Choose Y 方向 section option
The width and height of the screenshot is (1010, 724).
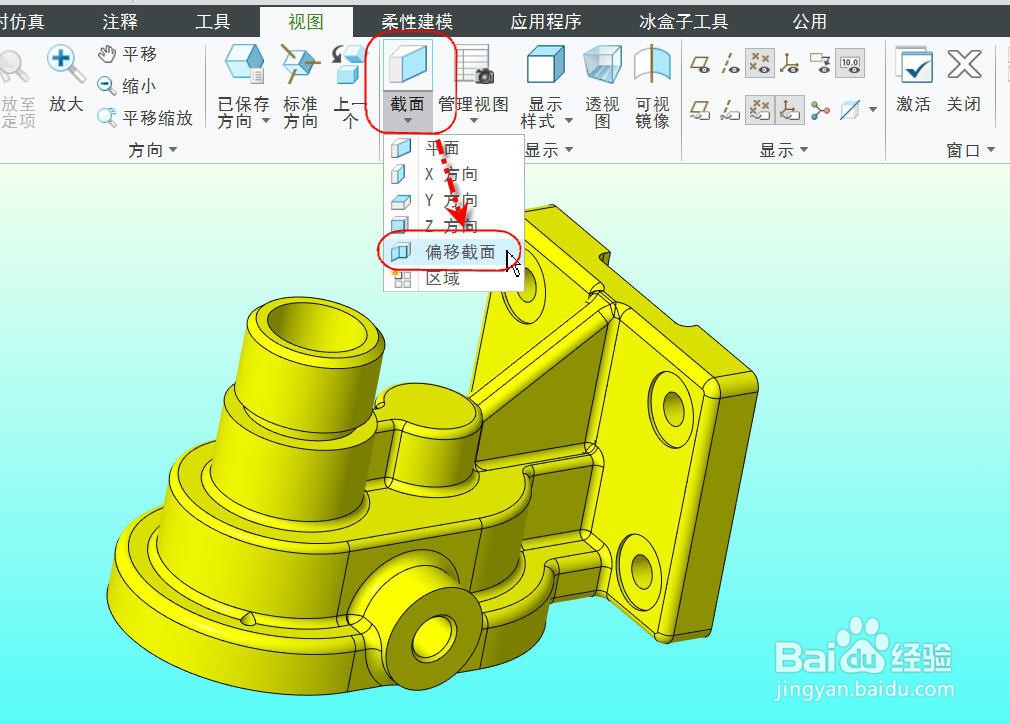[453, 200]
